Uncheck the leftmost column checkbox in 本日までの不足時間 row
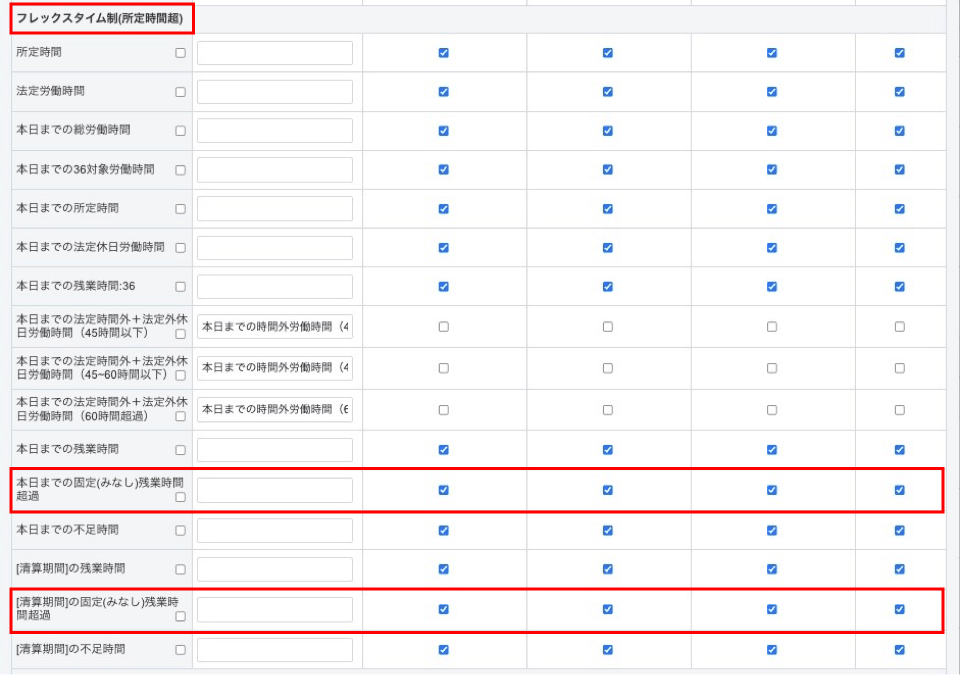This screenshot has width=960, height=675. [443, 530]
